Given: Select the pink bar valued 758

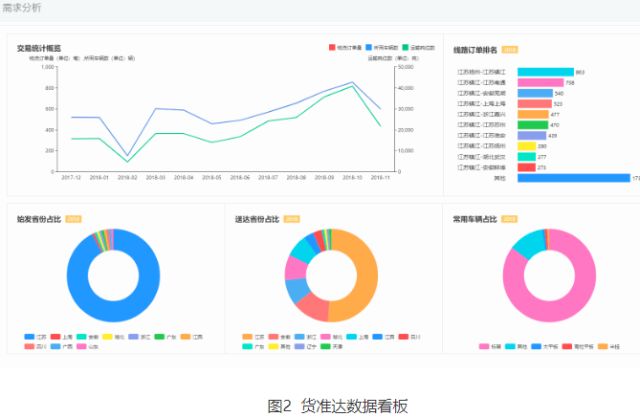Looking at the screenshot, I should pyautogui.click(x=540, y=83).
